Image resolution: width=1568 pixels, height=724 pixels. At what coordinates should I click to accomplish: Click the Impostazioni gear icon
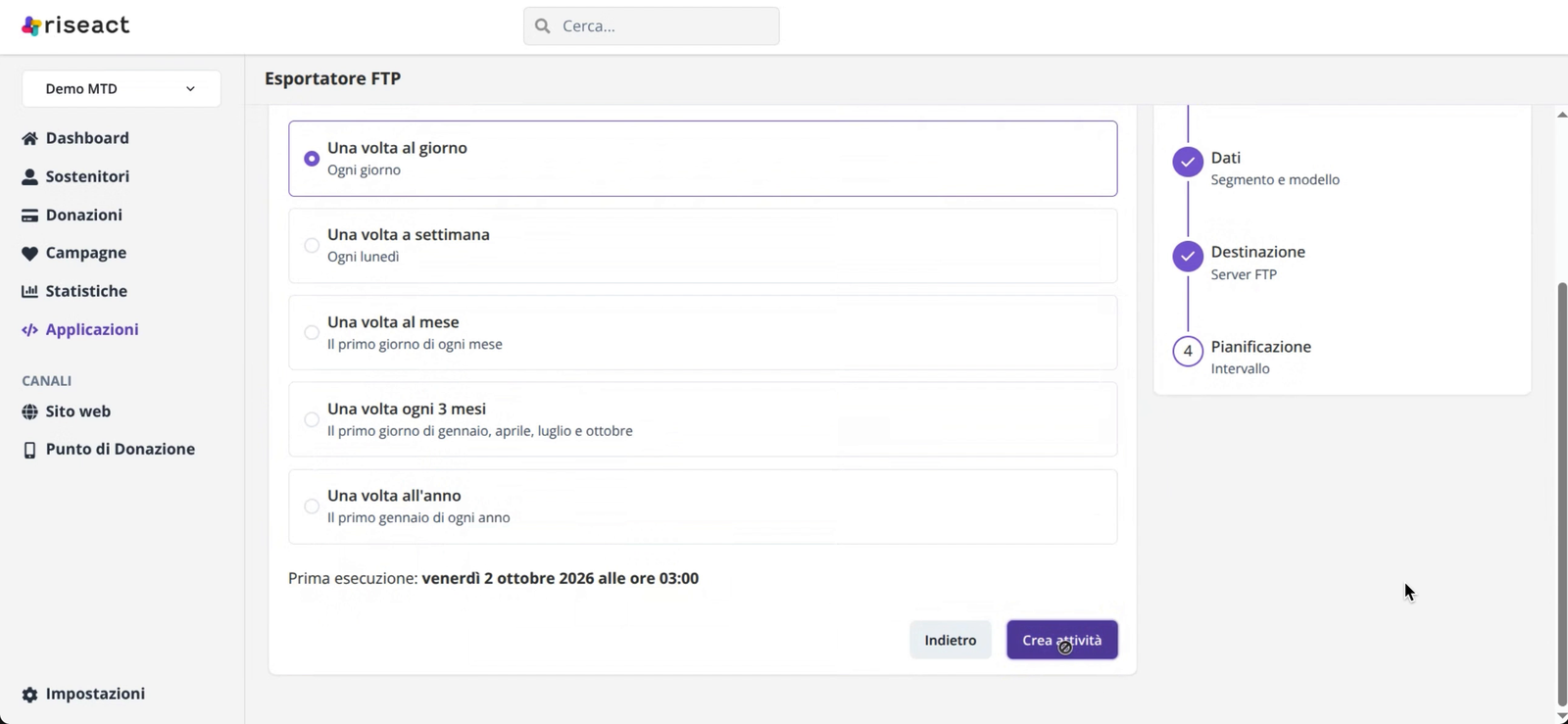coord(29,695)
